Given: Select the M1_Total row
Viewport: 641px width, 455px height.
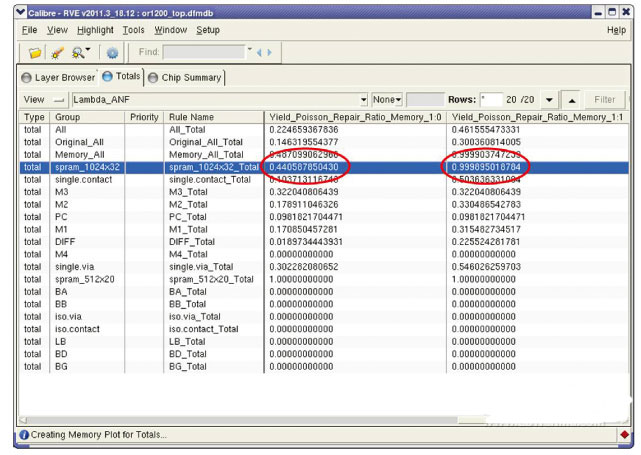Looking at the screenshot, I should pyautogui.click(x=324, y=230).
